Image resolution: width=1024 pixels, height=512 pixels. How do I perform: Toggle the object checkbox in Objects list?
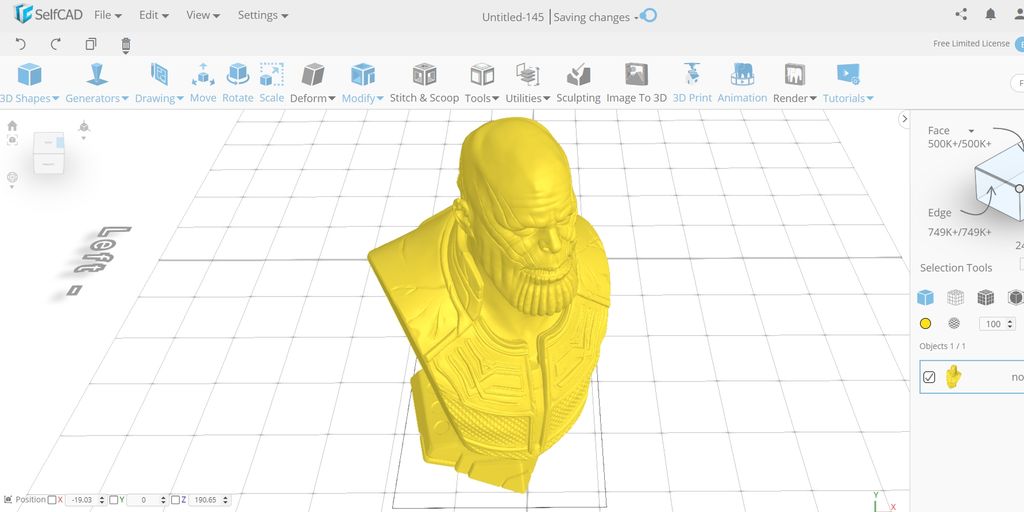(x=929, y=377)
